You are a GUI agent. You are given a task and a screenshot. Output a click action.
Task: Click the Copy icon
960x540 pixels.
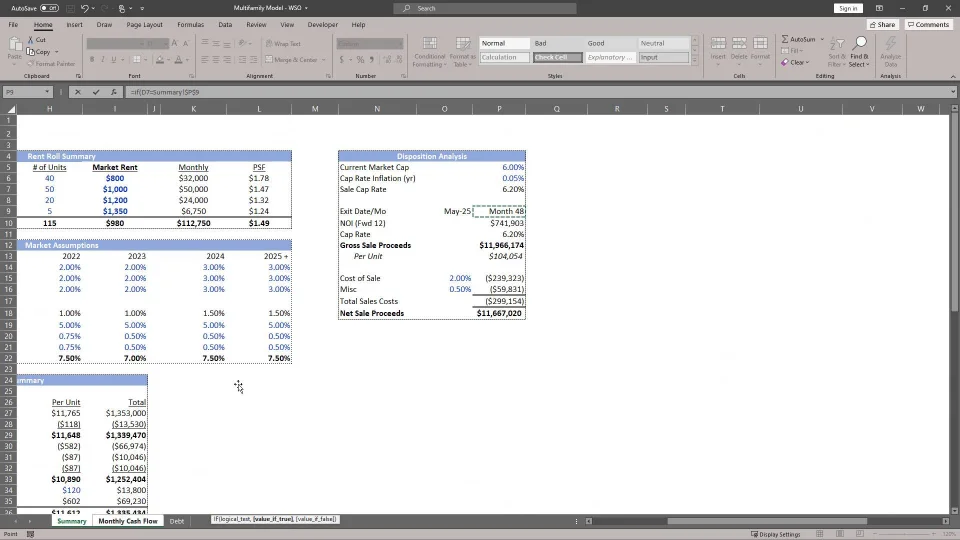click(31, 51)
